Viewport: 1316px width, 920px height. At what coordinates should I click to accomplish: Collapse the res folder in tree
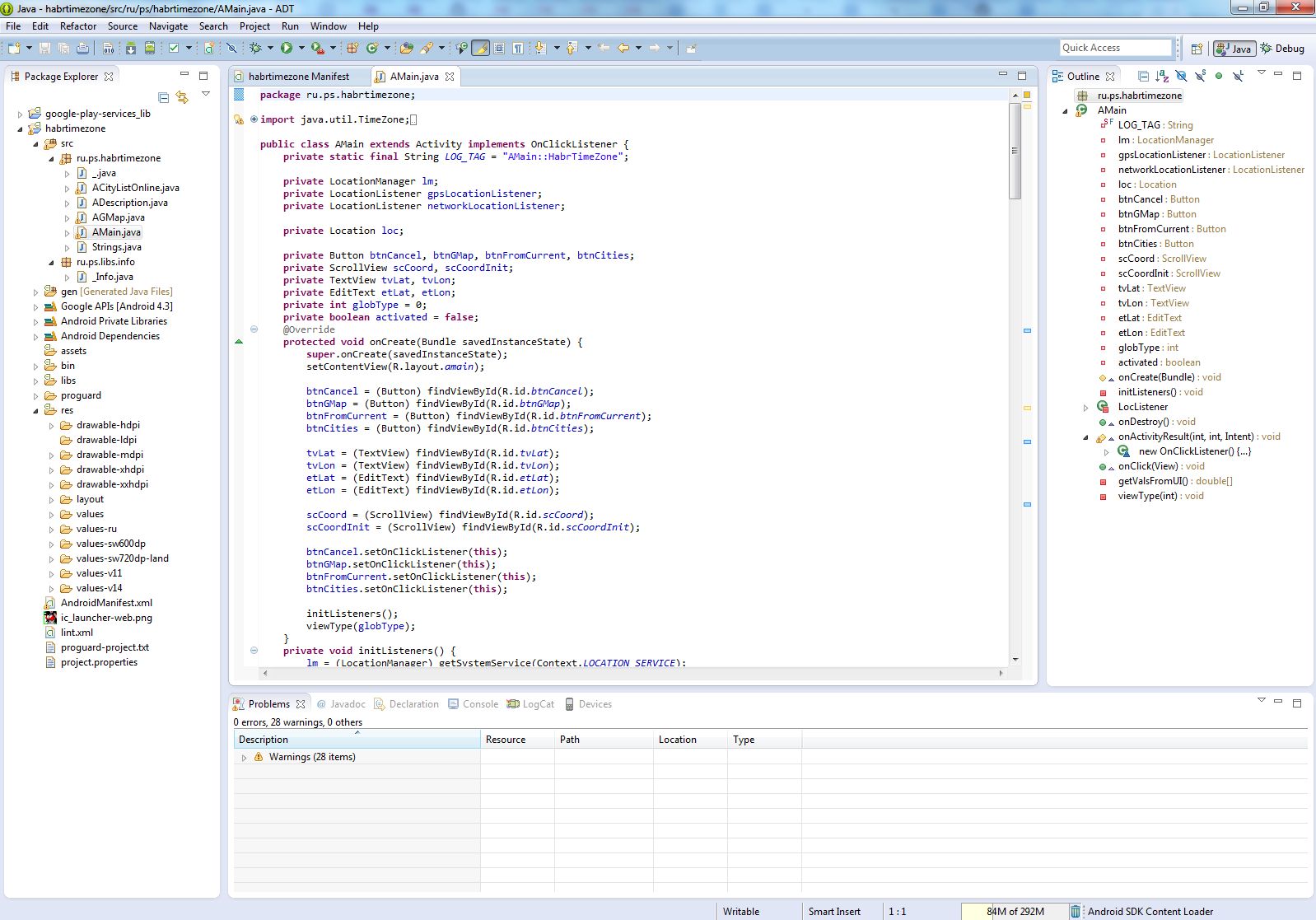[36, 410]
